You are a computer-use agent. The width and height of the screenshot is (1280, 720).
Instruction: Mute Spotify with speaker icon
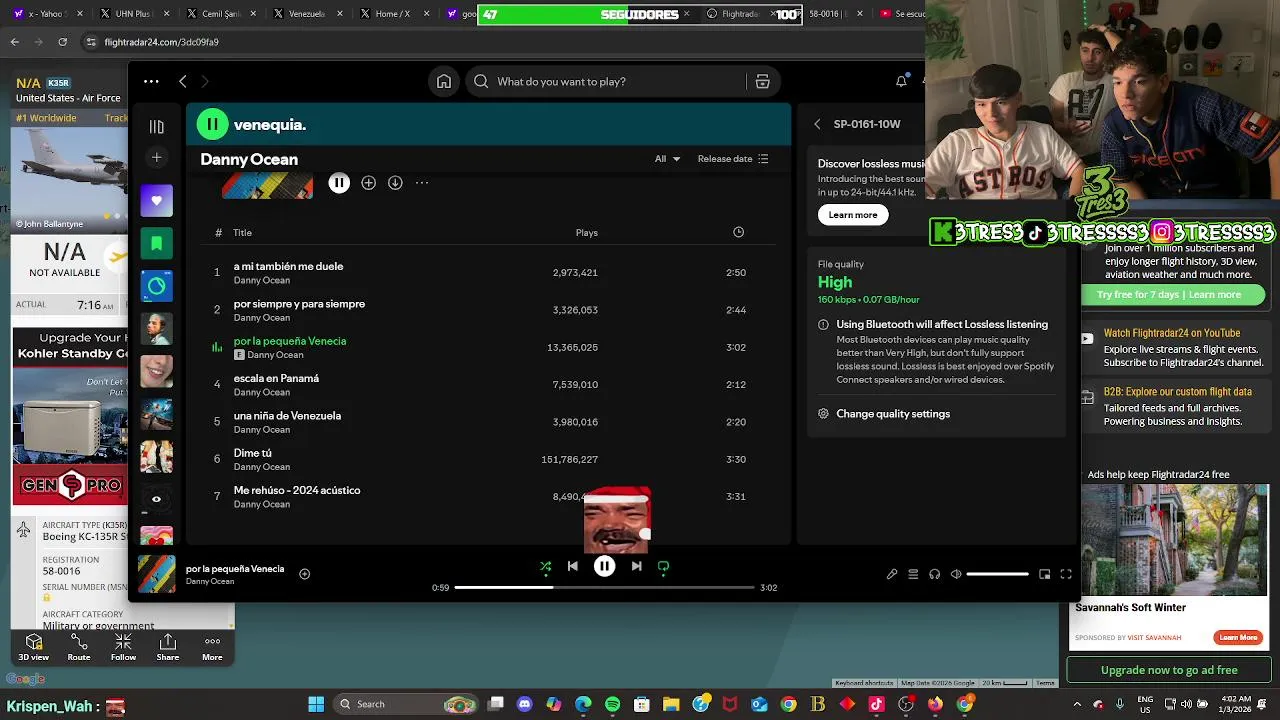point(956,574)
